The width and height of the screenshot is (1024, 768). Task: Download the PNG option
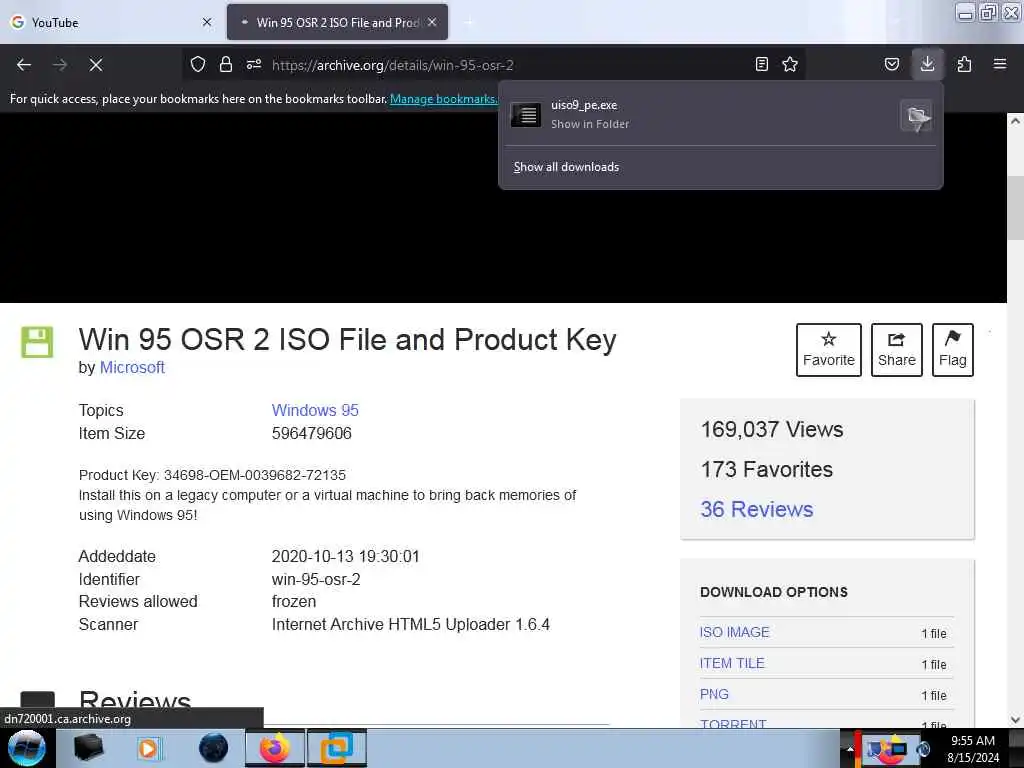[x=714, y=694]
